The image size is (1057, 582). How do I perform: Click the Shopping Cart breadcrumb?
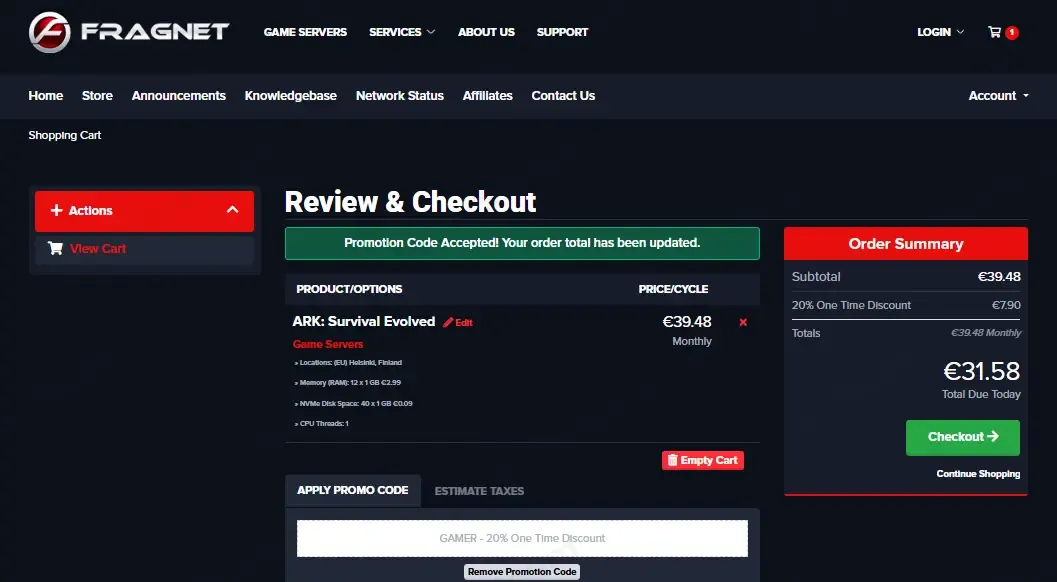point(65,135)
